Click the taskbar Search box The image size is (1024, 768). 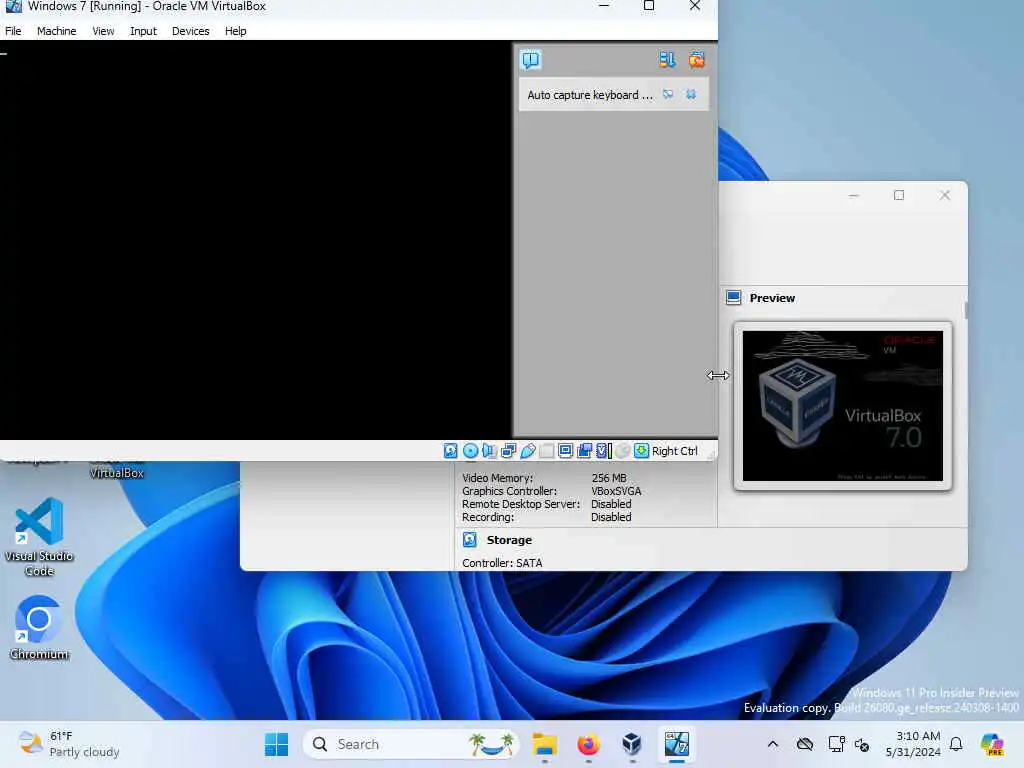[x=411, y=744]
